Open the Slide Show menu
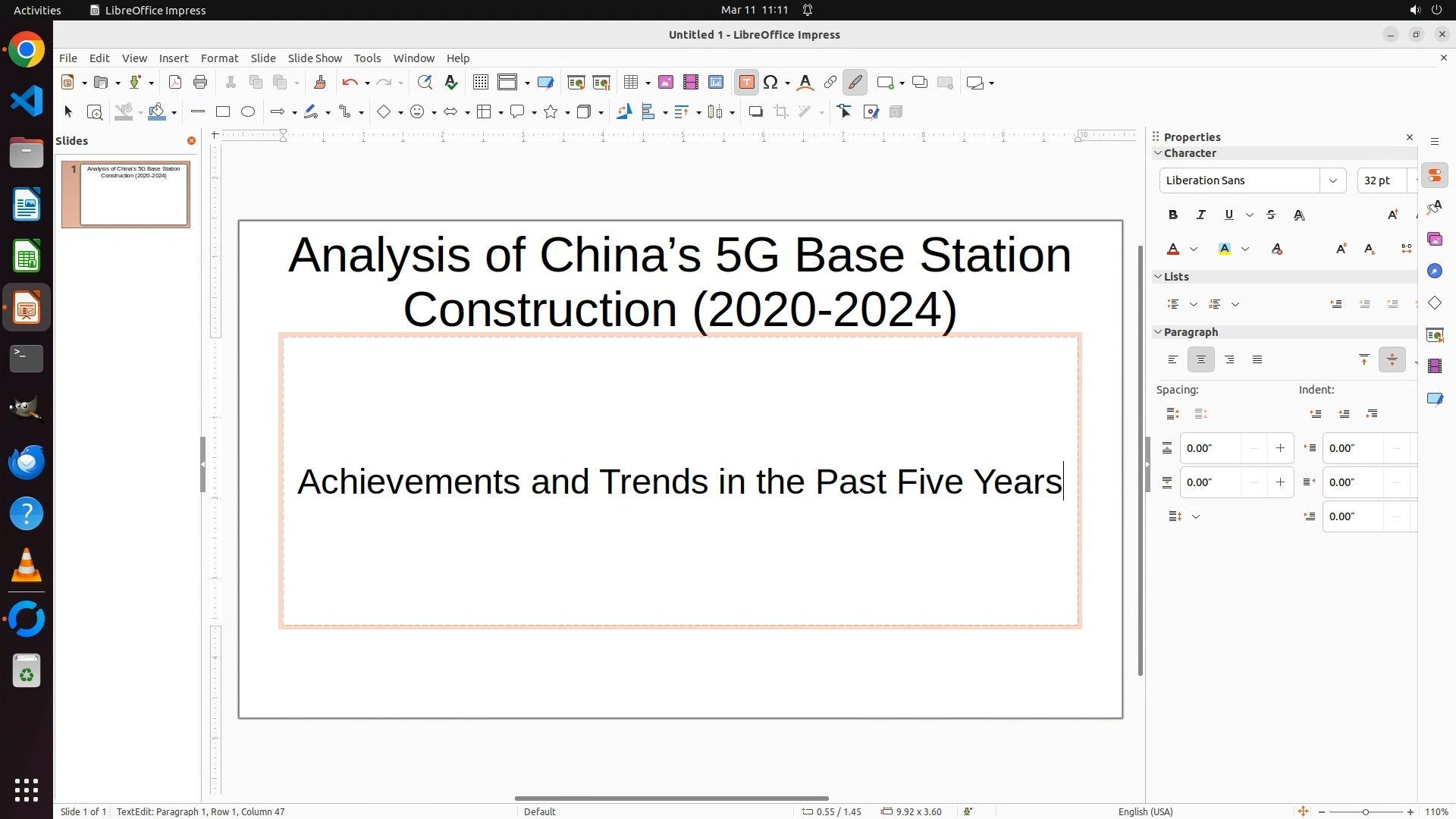 (x=315, y=58)
